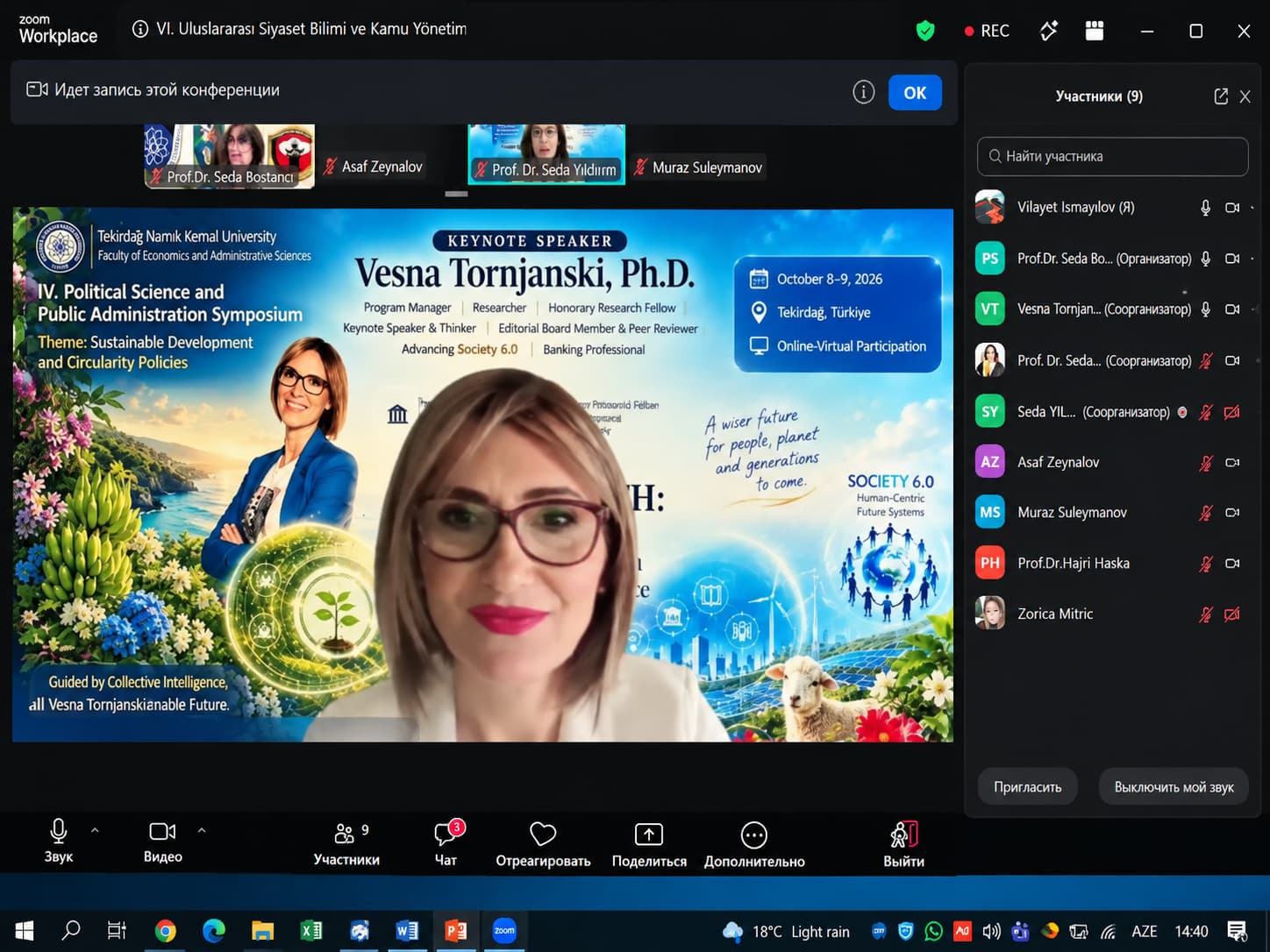The width and height of the screenshot is (1270, 952).
Task: Click the REC recording indicator
Action: (x=987, y=31)
